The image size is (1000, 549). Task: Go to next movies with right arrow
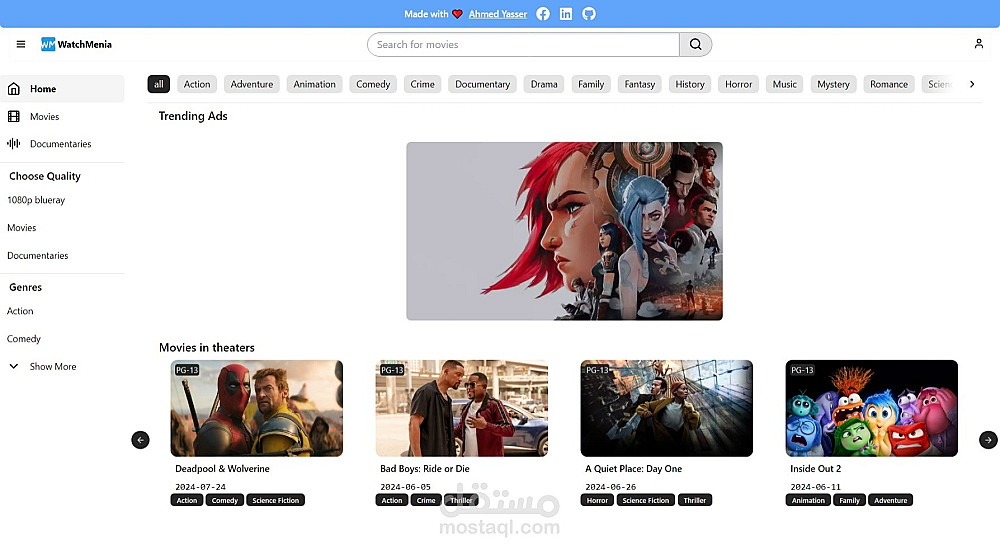point(988,440)
